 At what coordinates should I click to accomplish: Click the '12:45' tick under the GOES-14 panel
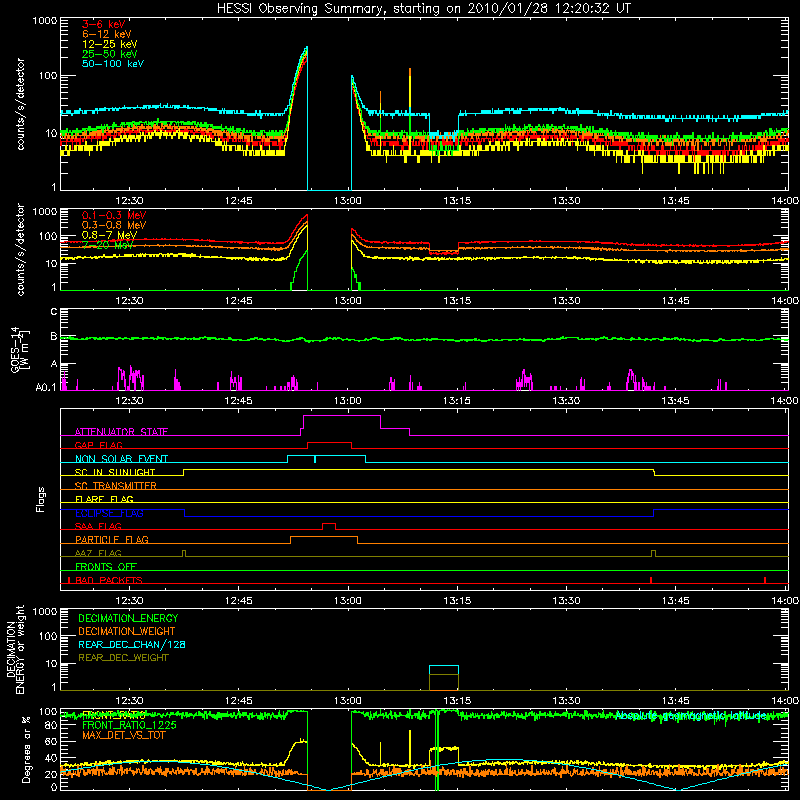point(239,400)
